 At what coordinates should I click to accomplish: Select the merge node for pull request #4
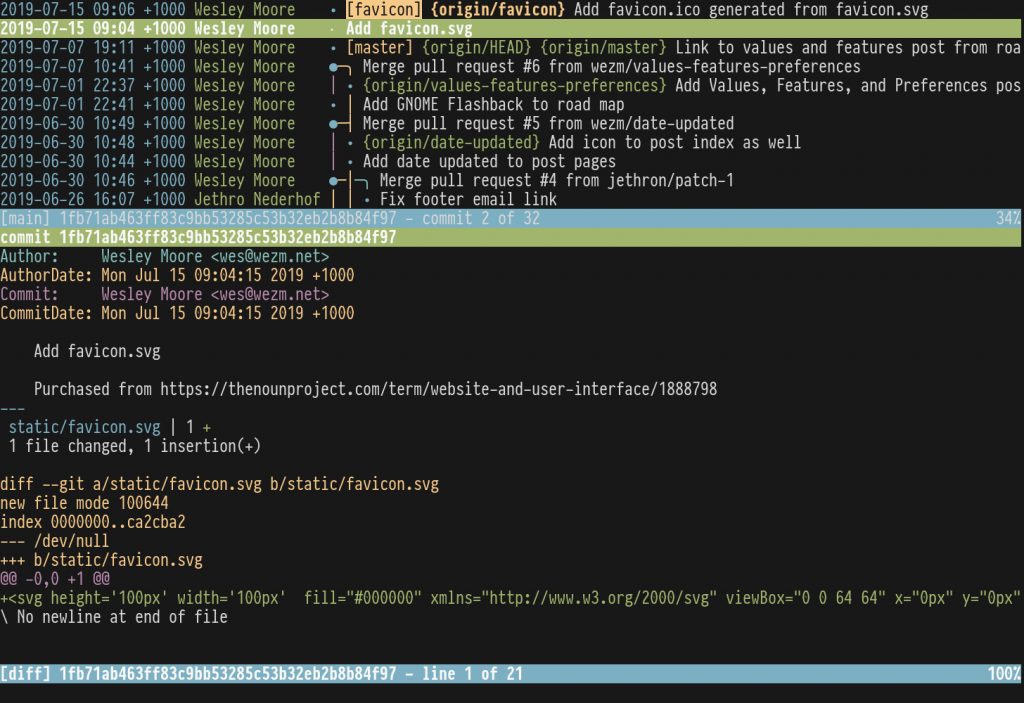click(334, 180)
